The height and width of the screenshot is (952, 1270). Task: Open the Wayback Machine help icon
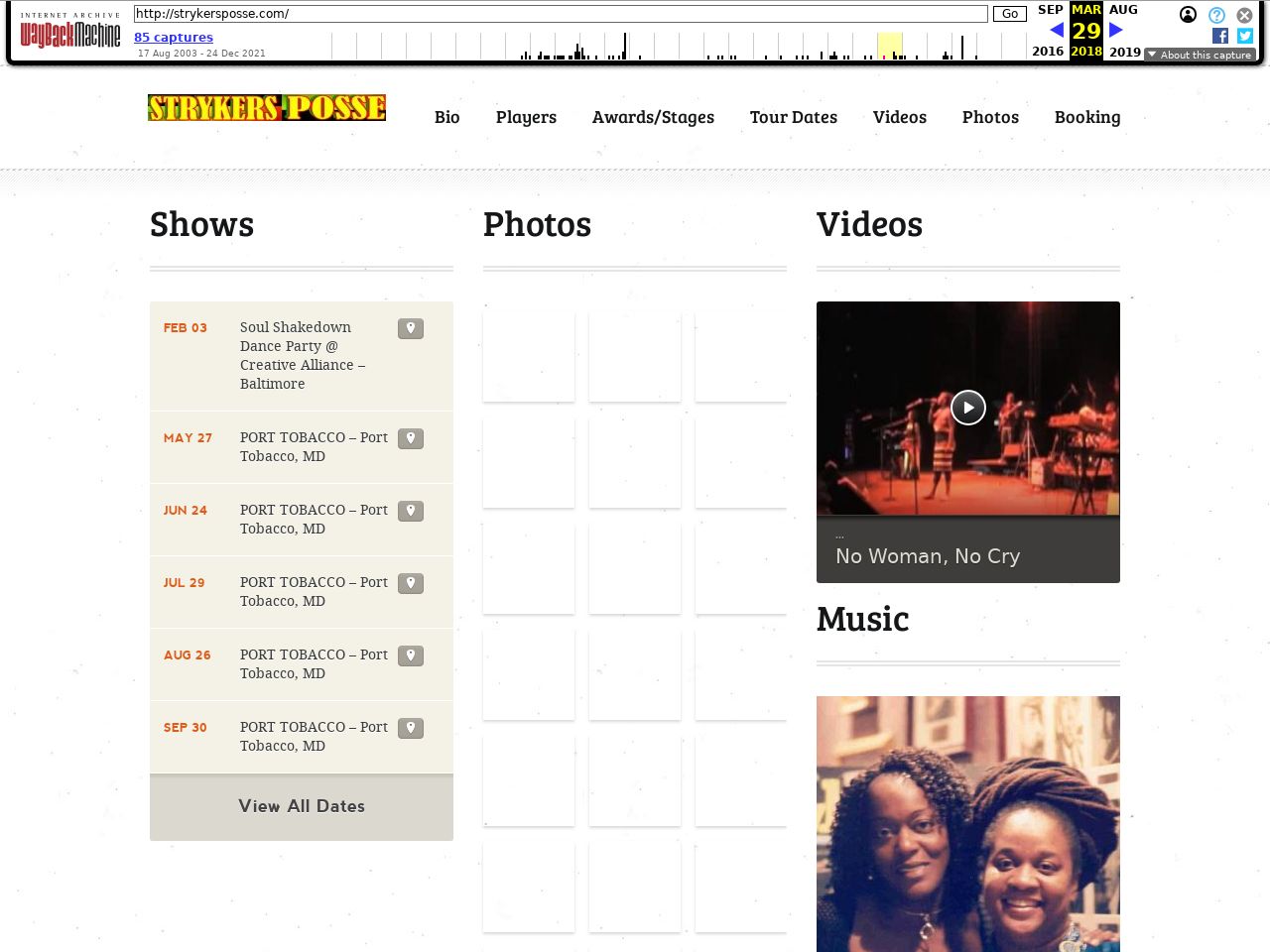[1216, 15]
